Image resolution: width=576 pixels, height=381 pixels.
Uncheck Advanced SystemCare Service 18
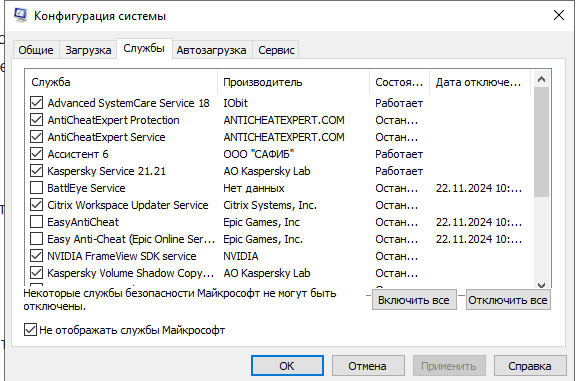36,103
